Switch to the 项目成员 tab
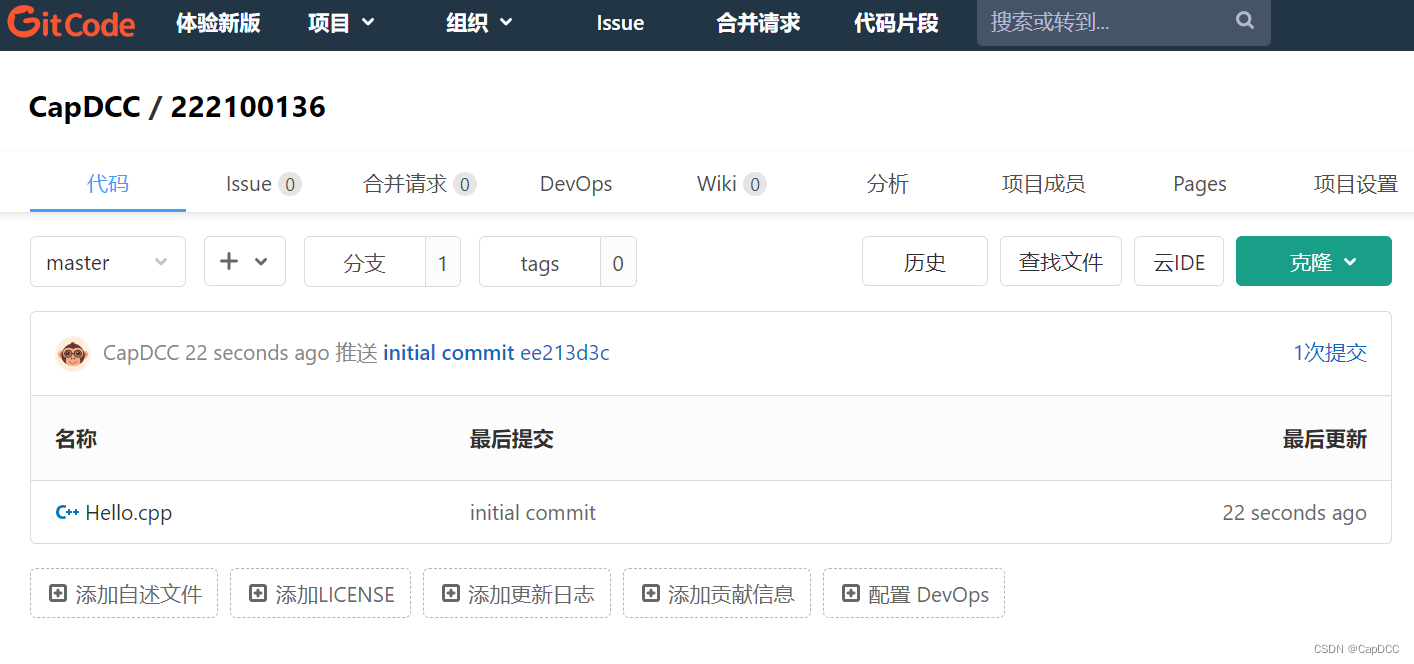The height and width of the screenshot is (664, 1414). (1044, 184)
